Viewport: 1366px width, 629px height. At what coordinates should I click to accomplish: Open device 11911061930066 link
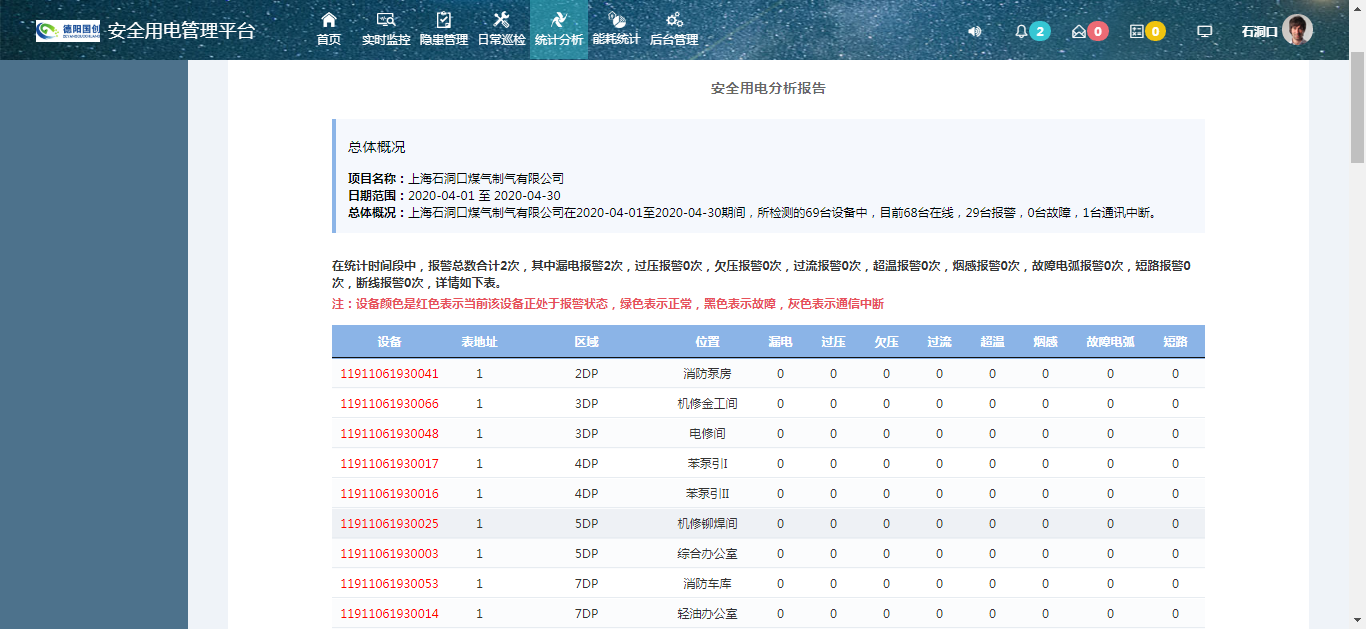click(389, 404)
